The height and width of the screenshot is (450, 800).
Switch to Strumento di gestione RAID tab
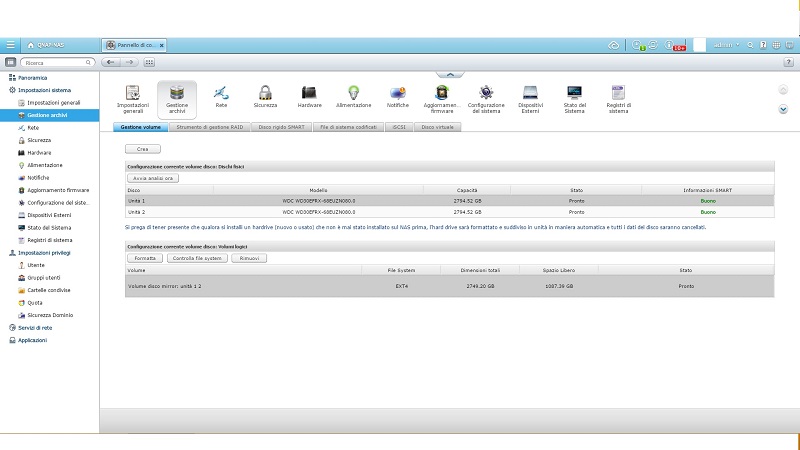coord(208,128)
